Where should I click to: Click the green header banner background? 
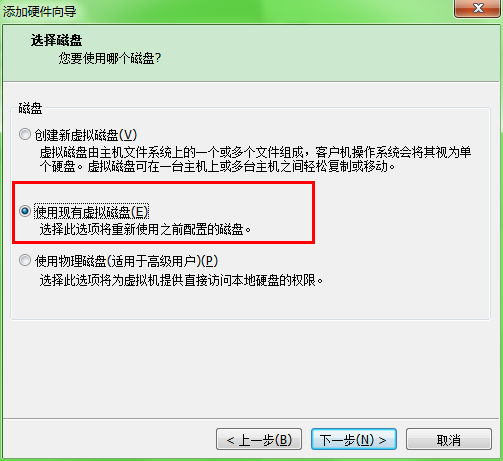[300, 53]
